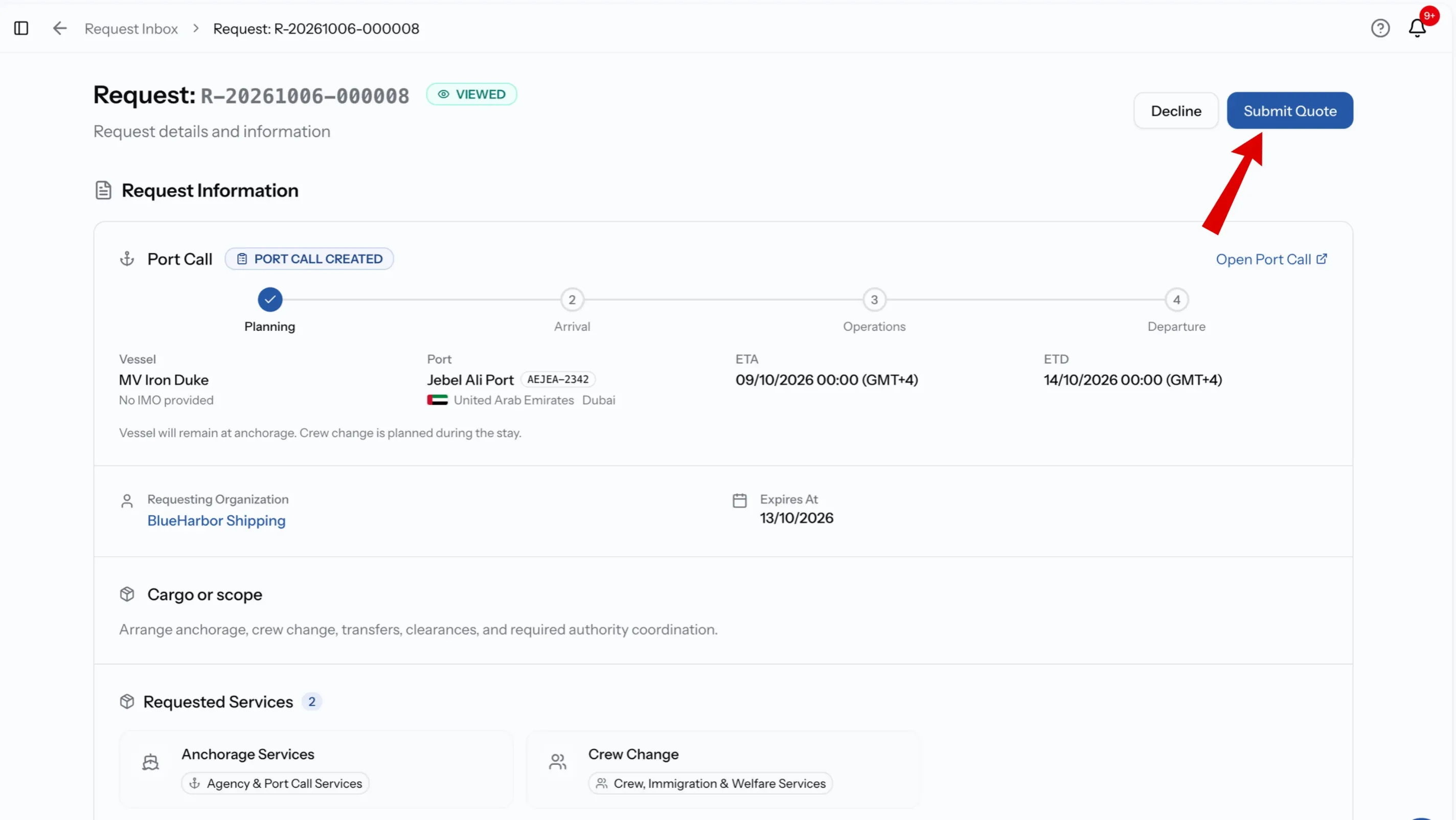Image resolution: width=1456 pixels, height=820 pixels.
Task: Click ETD value '14/10/2026 00:00 (GMT+4)'
Action: (1133, 380)
